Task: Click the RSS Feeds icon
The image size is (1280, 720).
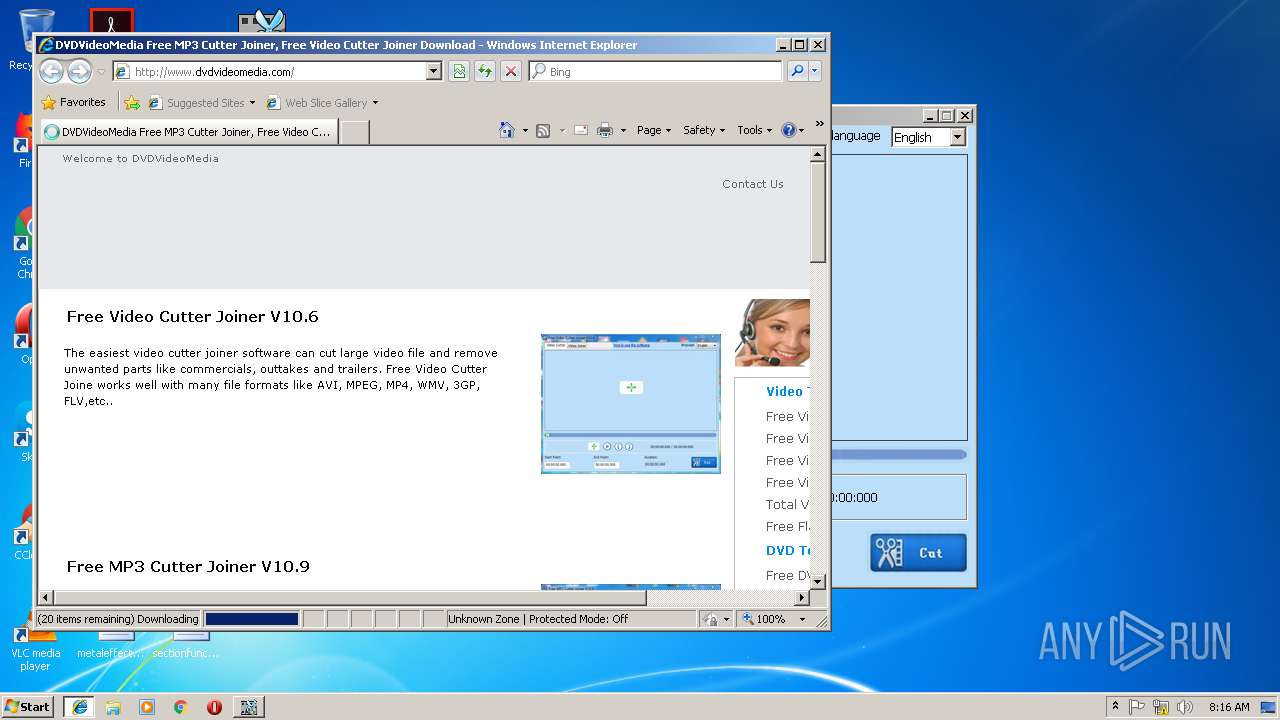Action: pos(543,130)
